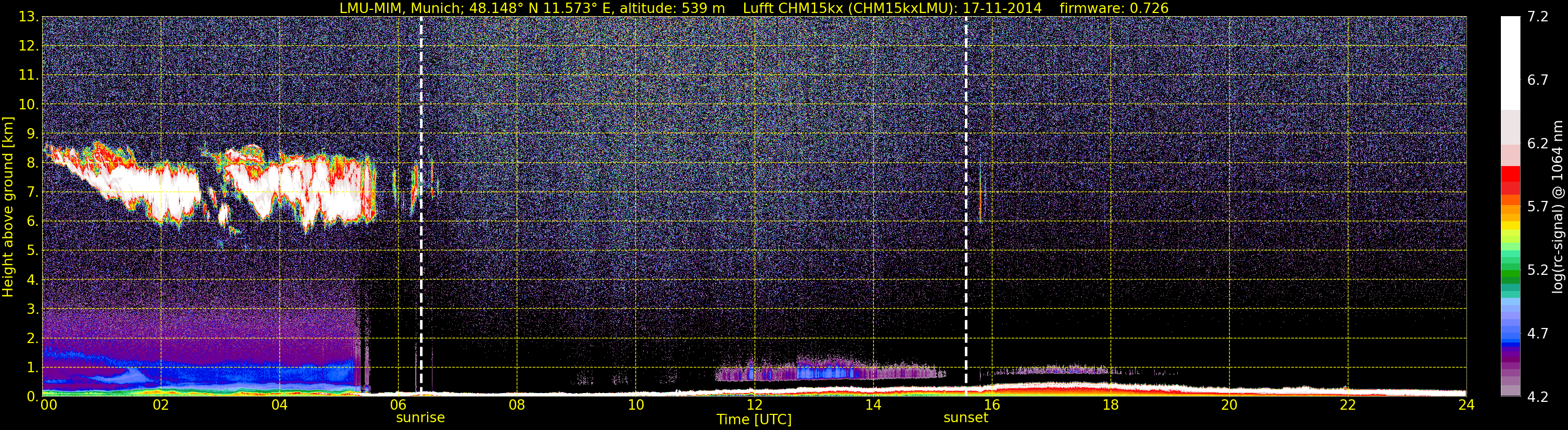
Task: Click the colorbar tick value '5.2'
Action: coord(1538,270)
